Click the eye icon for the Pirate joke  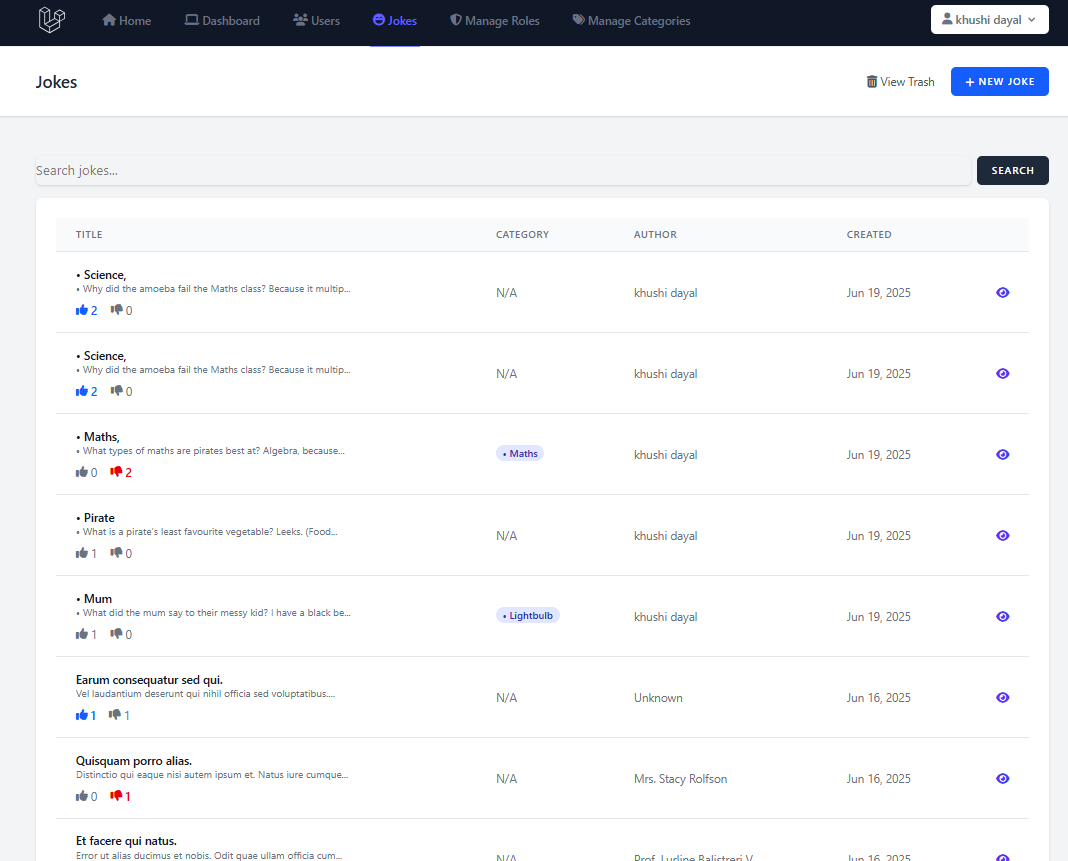tap(1002, 536)
